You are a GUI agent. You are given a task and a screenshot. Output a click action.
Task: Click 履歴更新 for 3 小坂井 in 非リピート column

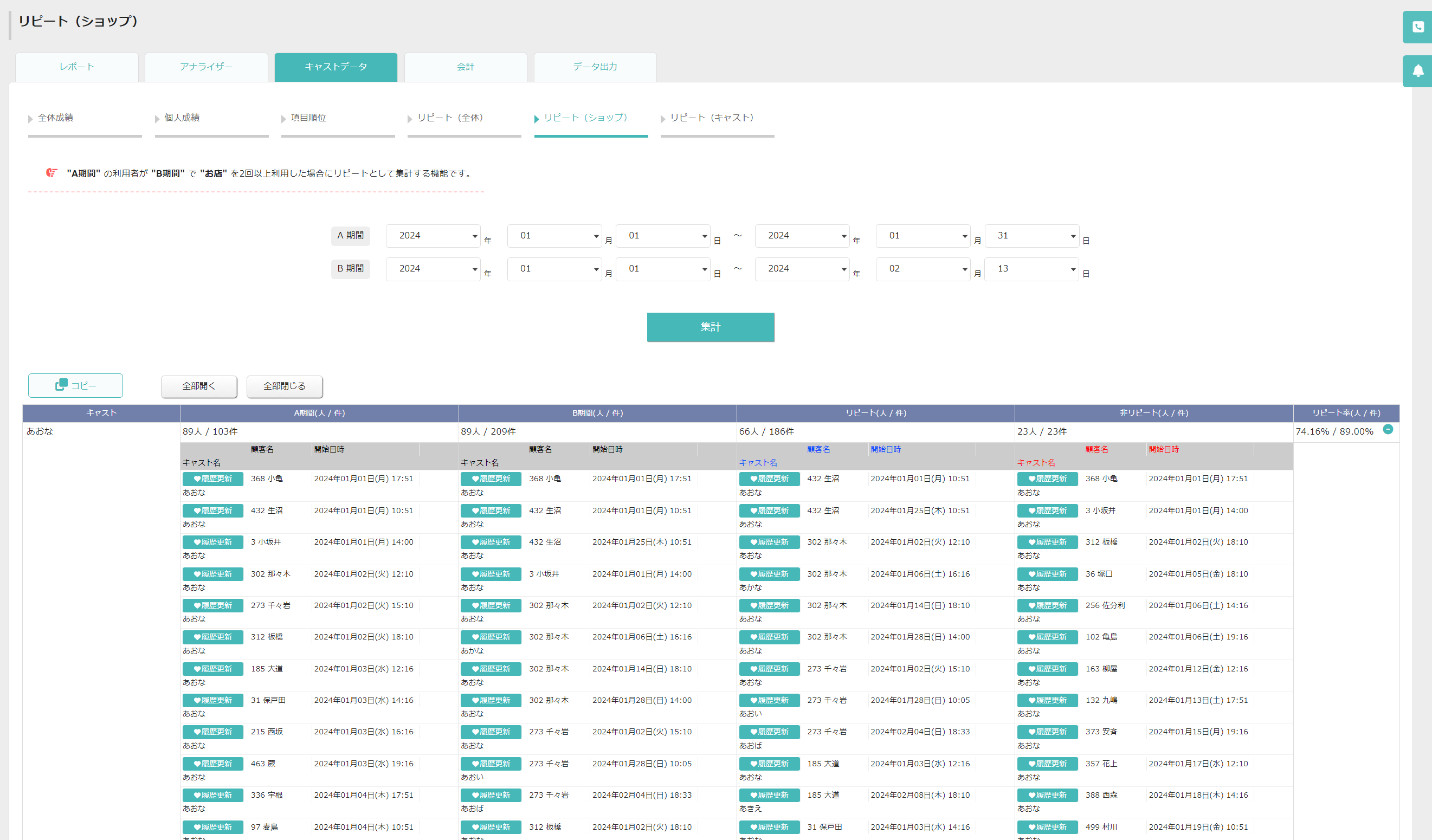[x=1047, y=511]
